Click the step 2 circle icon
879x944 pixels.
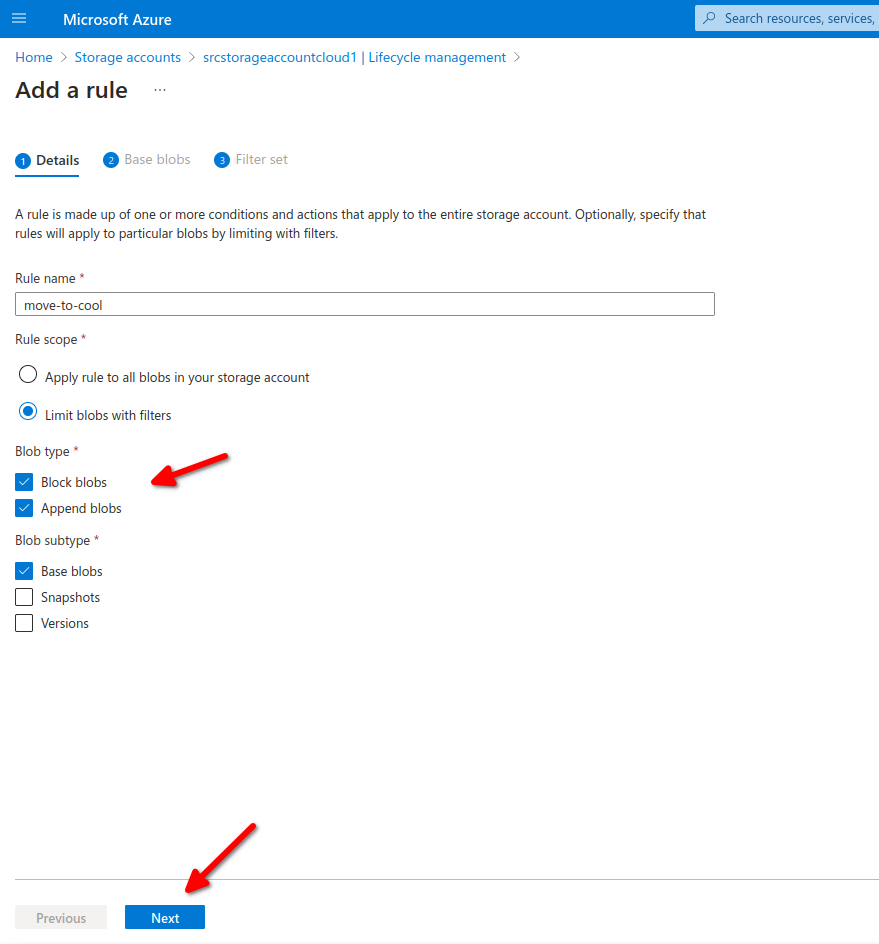point(111,160)
